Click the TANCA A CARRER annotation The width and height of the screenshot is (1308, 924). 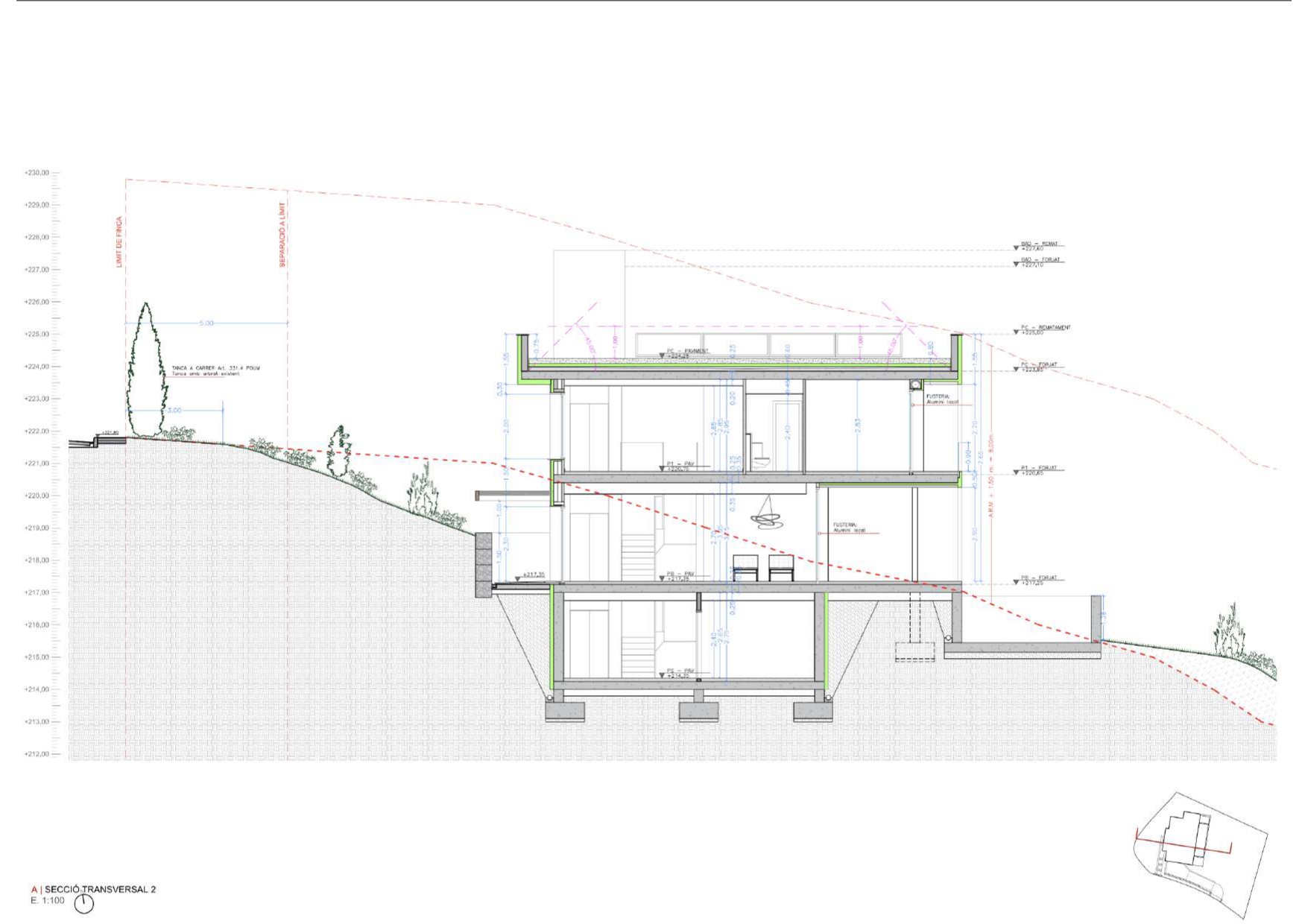215,370
